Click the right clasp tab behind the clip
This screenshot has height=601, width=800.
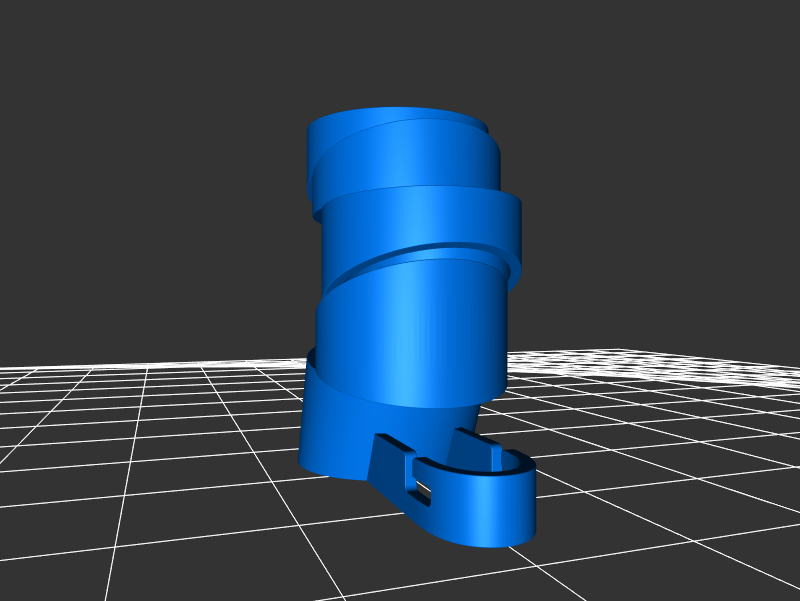coord(466,445)
